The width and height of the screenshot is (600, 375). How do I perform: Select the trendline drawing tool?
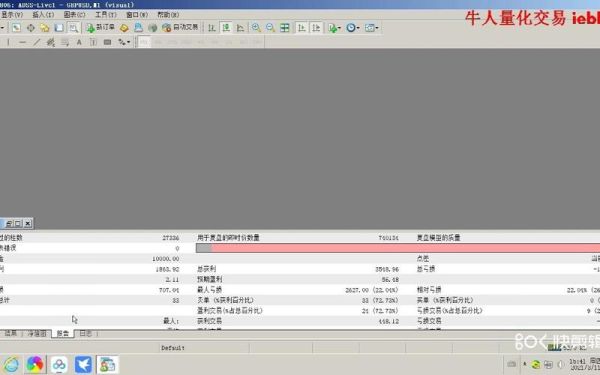tap(36, 42)
